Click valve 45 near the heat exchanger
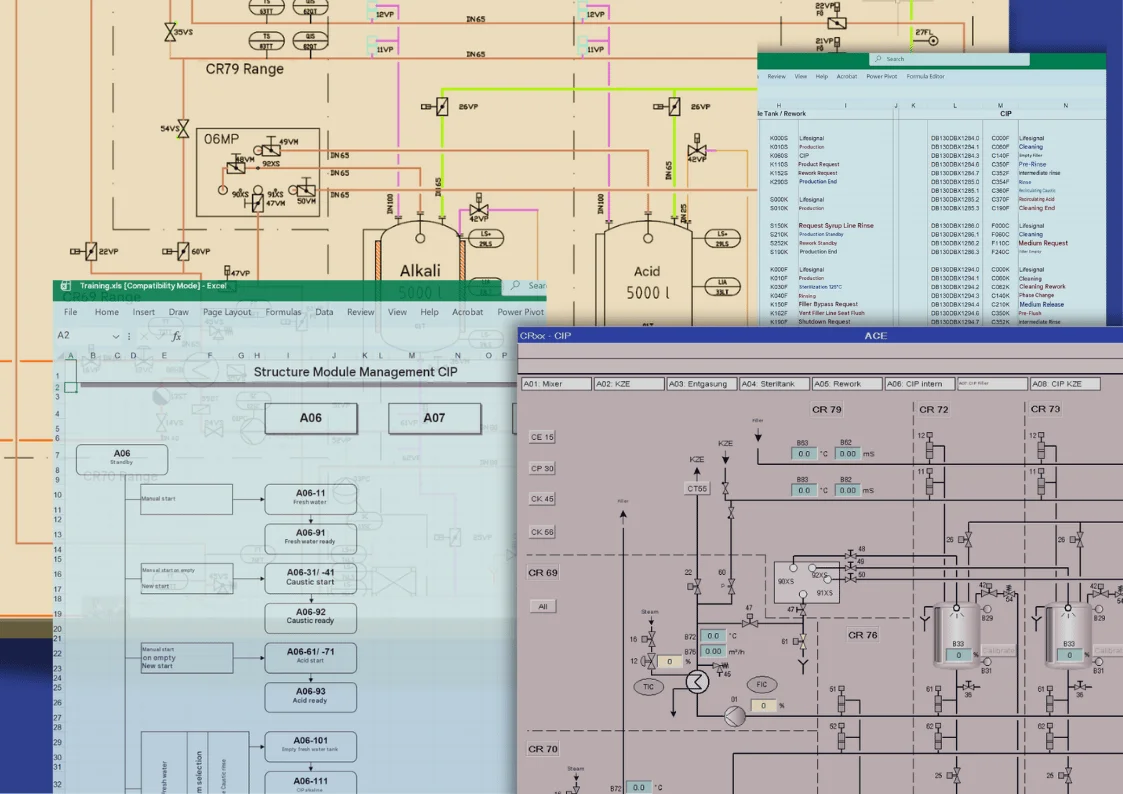This screenshot has height=794, width=1123. click(x=720, y=668)
